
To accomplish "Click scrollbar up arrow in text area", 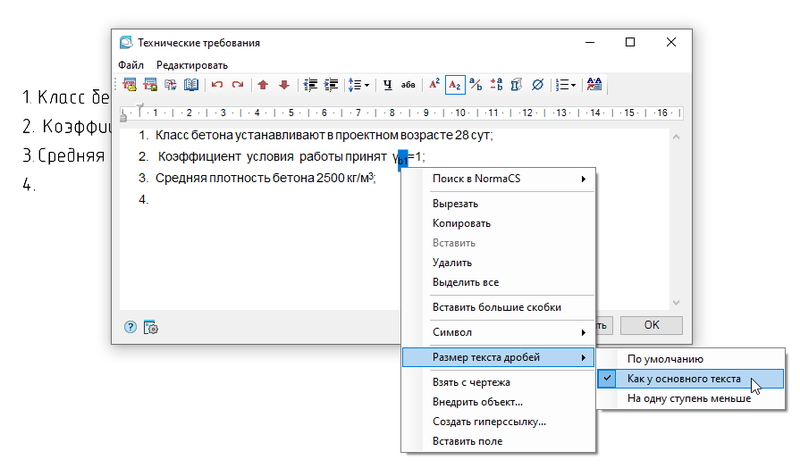I will pos(676,137).
